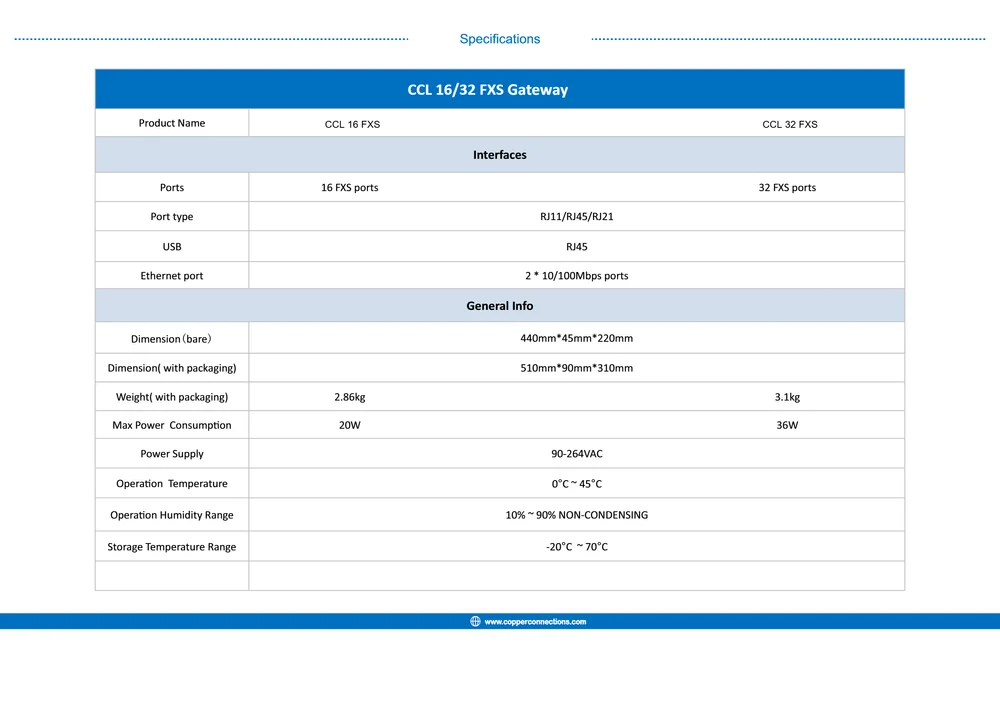Select the 510mm*90mm*310mm packaging dimension
Viewport: 1000px width, 708px height.
pos(576,368)
